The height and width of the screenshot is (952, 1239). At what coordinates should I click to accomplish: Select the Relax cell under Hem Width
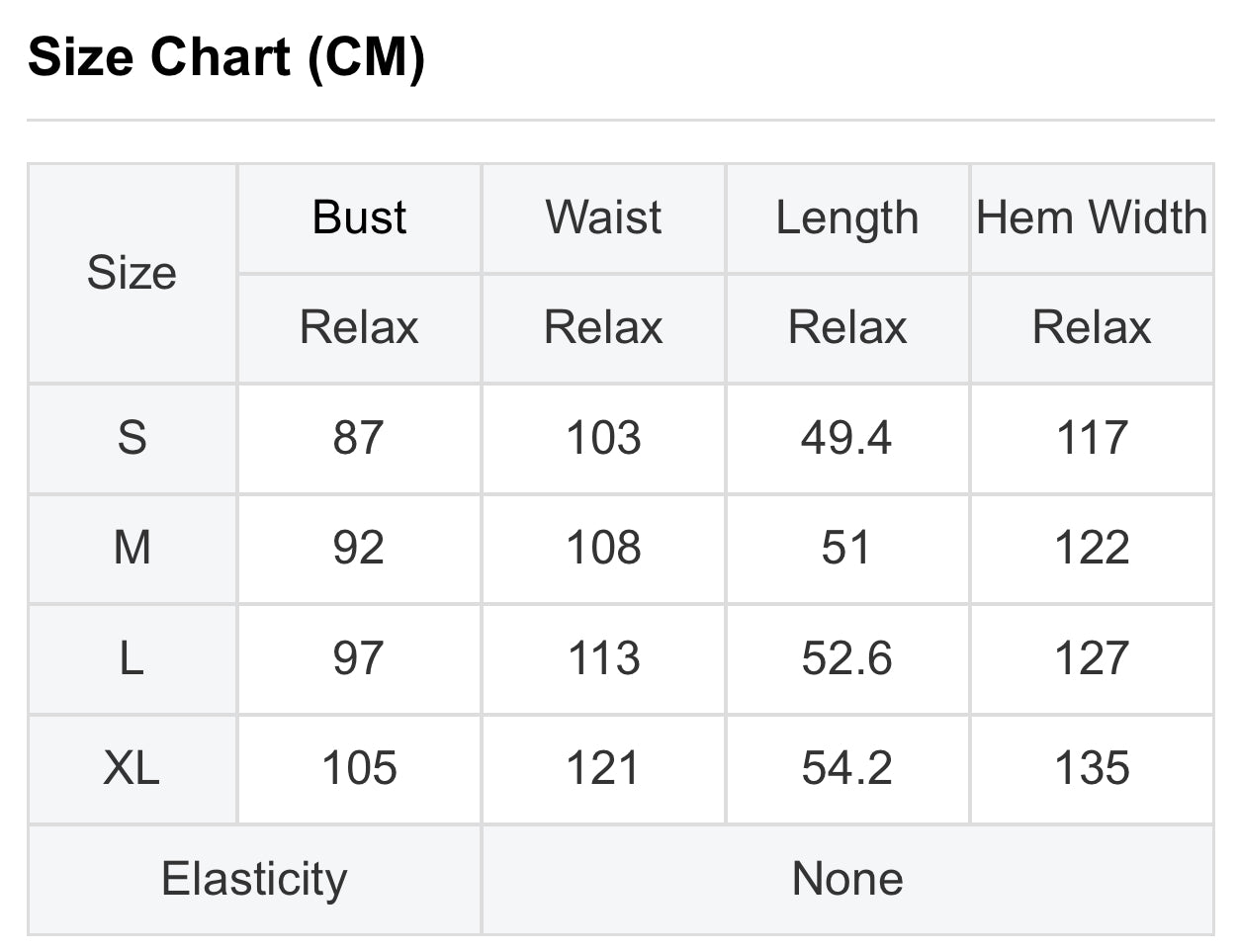pyautogui.click(x=1092, y=328)
